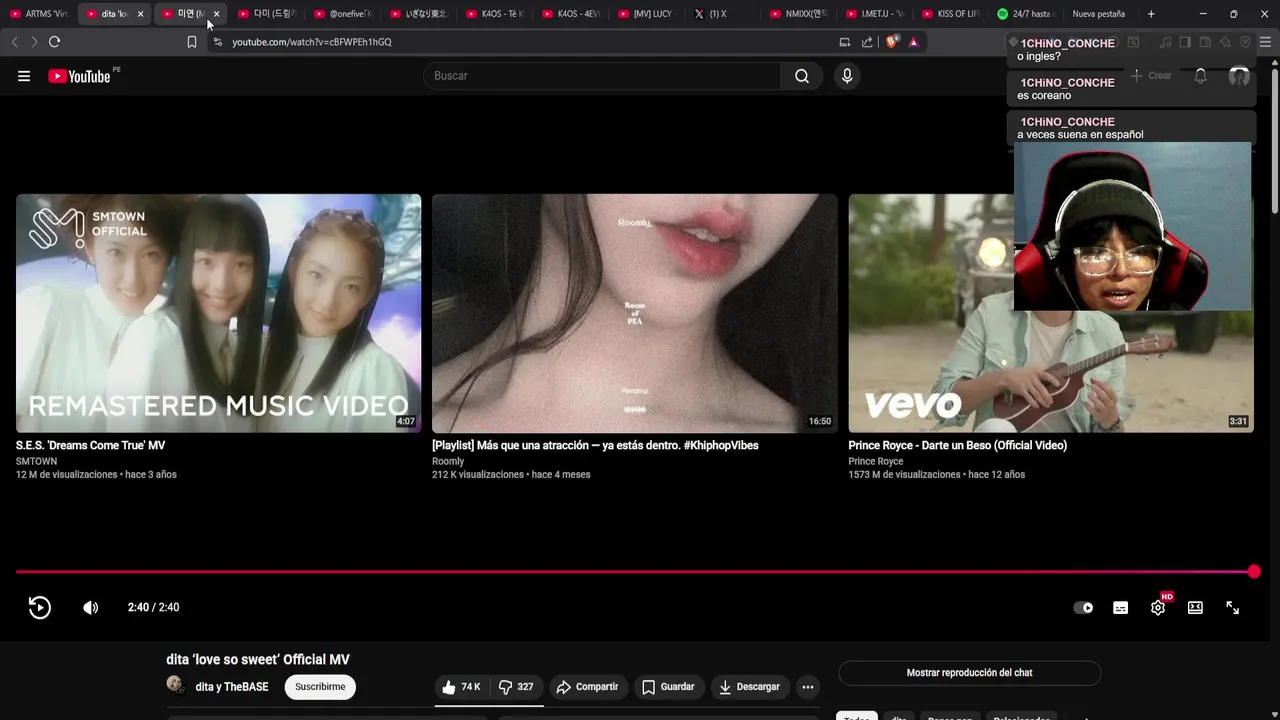Screen dimensions: 1280x720
Task: Play the S.E.S. 'Dreams Come True' MV thumbnail
Action: click(218, 313)
